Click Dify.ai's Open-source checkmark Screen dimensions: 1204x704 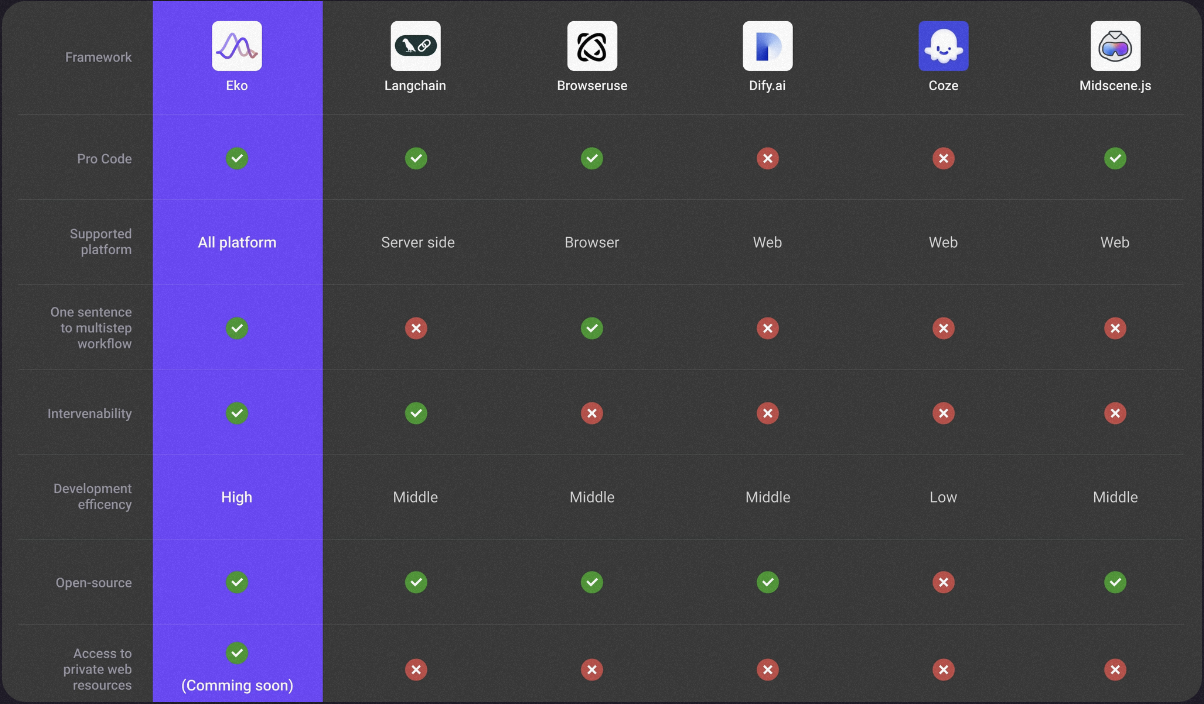click(x=768, y=582)
